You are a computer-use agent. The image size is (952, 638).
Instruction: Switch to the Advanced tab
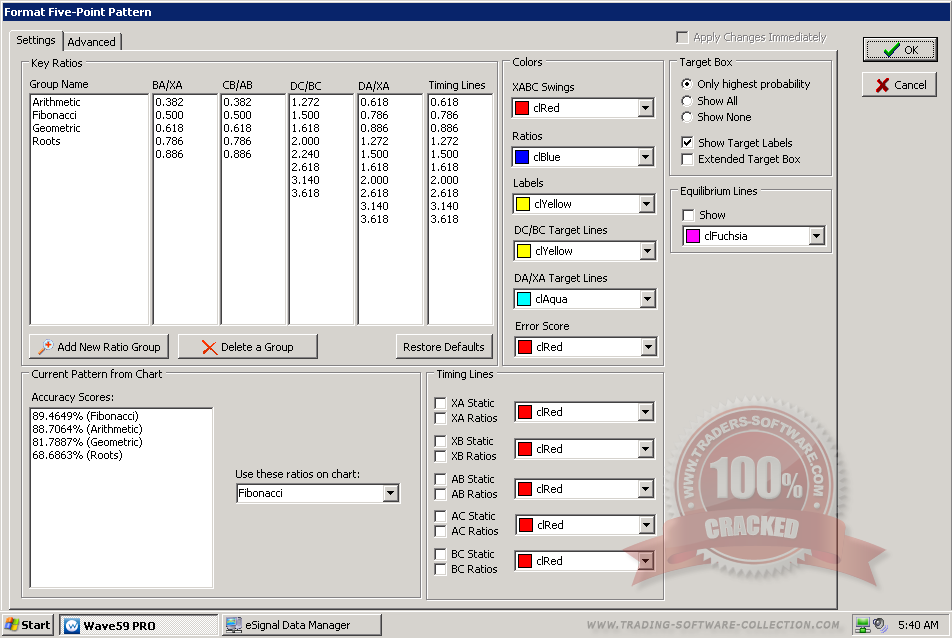click(x=92, y=42)
